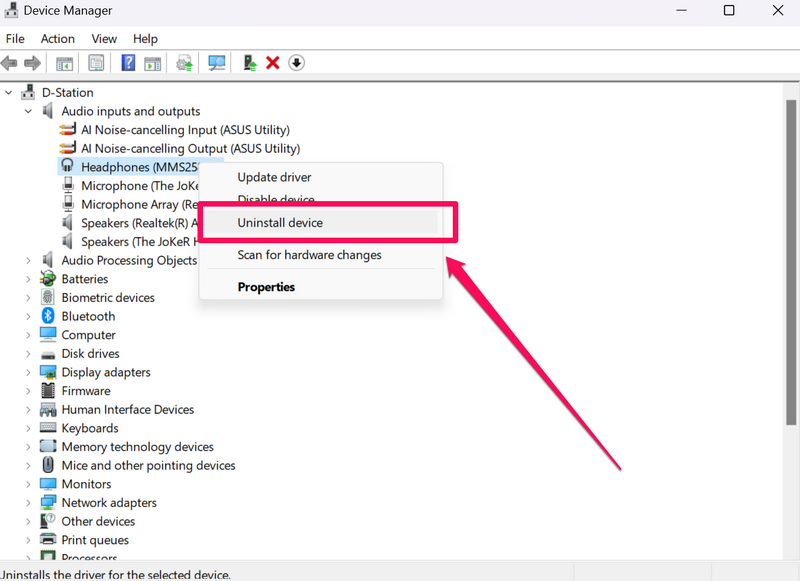Choose Uninstall device from context menu

point(280,223)
